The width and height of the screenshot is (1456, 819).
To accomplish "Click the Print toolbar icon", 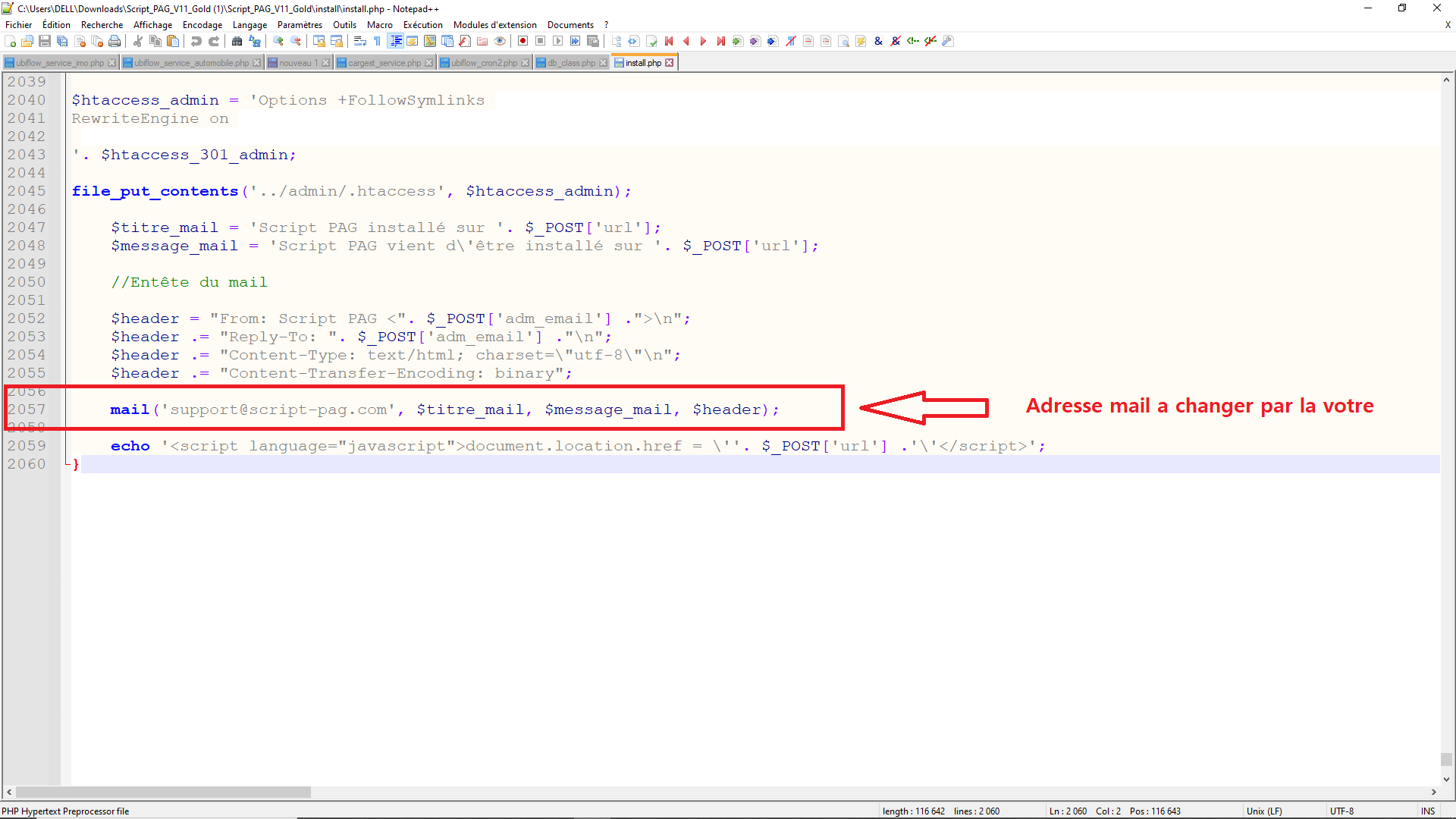I will coord(115,41).
